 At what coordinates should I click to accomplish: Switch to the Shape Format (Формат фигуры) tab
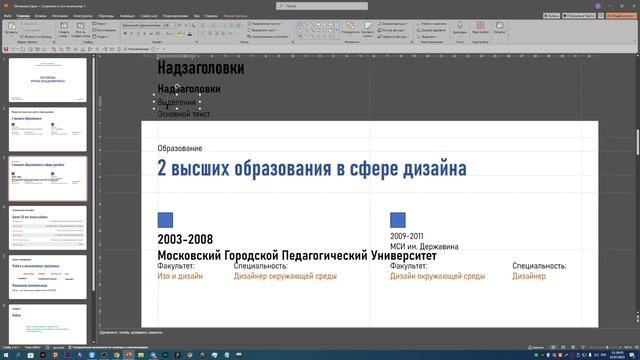coord(235,16)
